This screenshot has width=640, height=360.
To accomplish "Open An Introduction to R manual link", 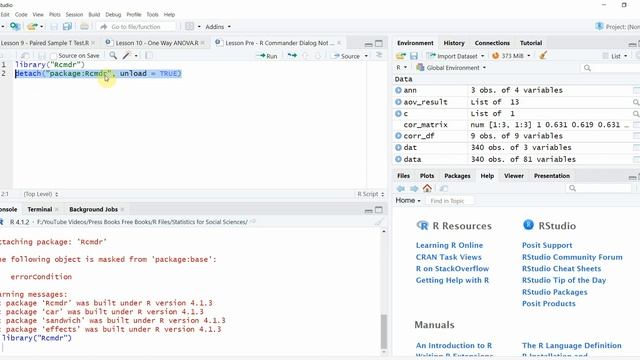I will pos(453,345).
